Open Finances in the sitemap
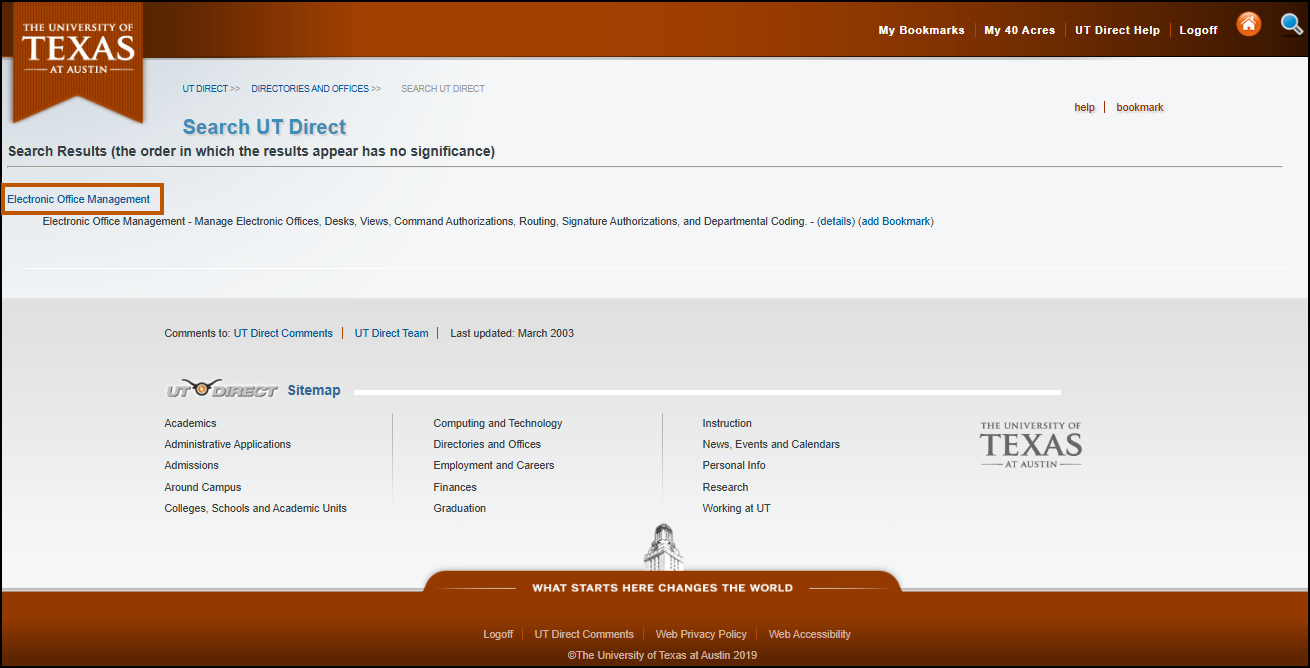The height and width of the screenshot is (668, 1310). pos(455,487)
